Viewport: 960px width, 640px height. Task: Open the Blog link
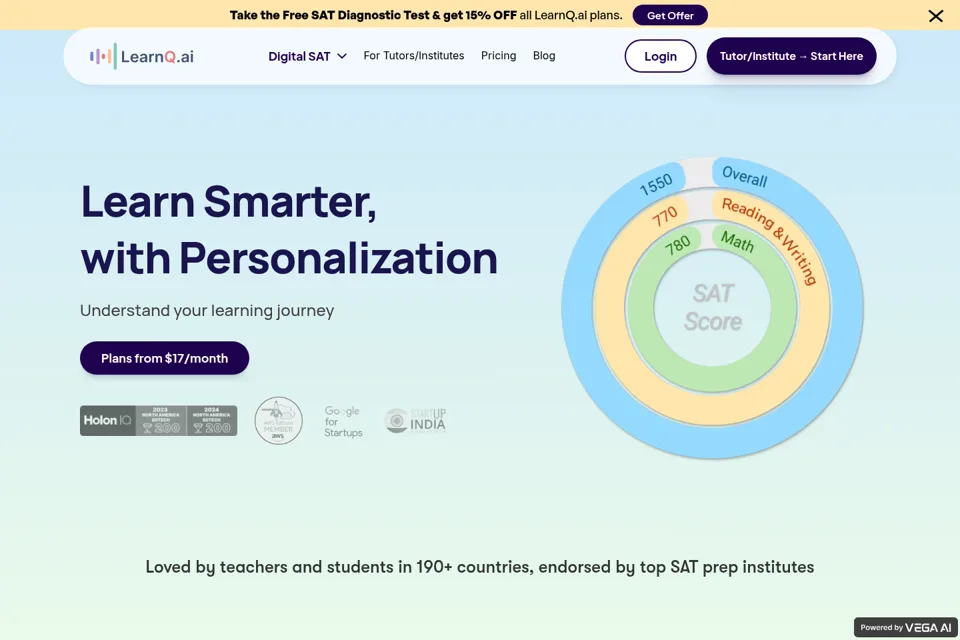(x=544, y=56)
